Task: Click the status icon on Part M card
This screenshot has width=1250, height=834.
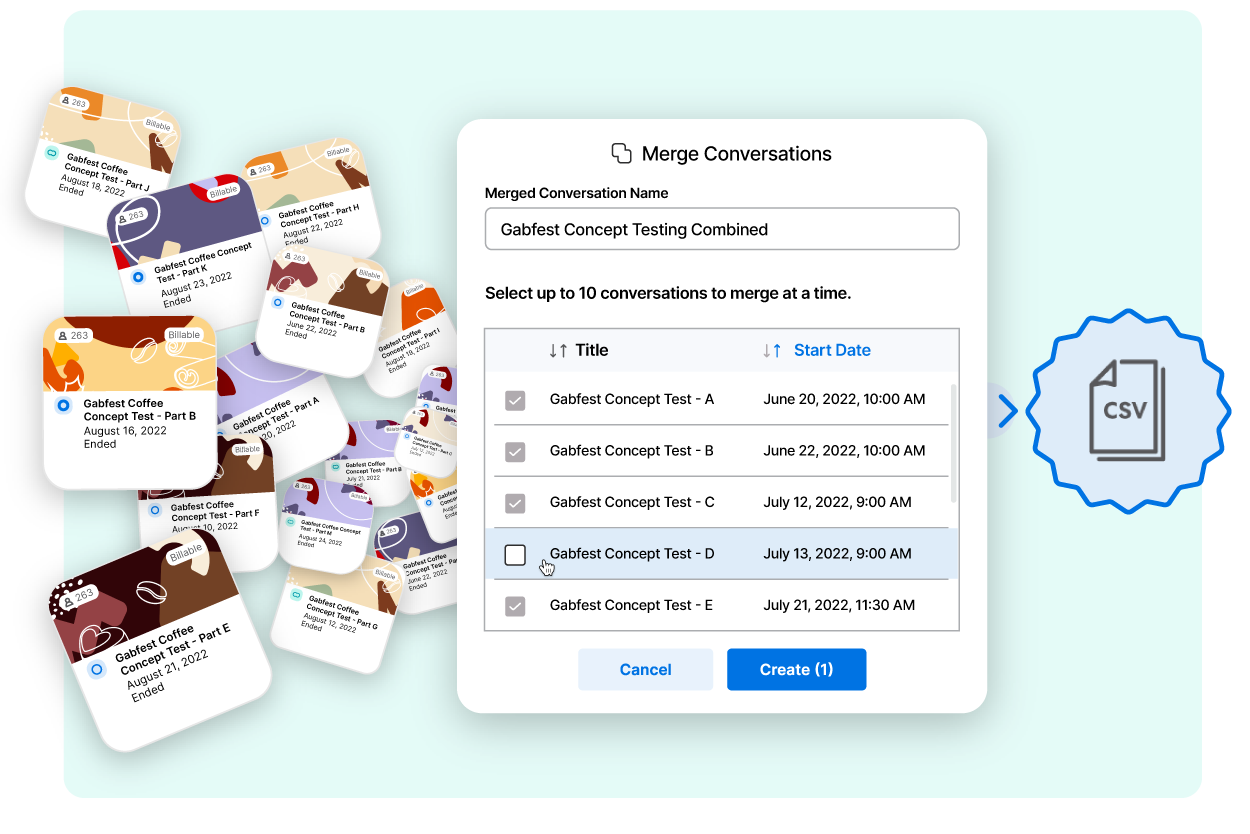Action: (x=290, y=521)
